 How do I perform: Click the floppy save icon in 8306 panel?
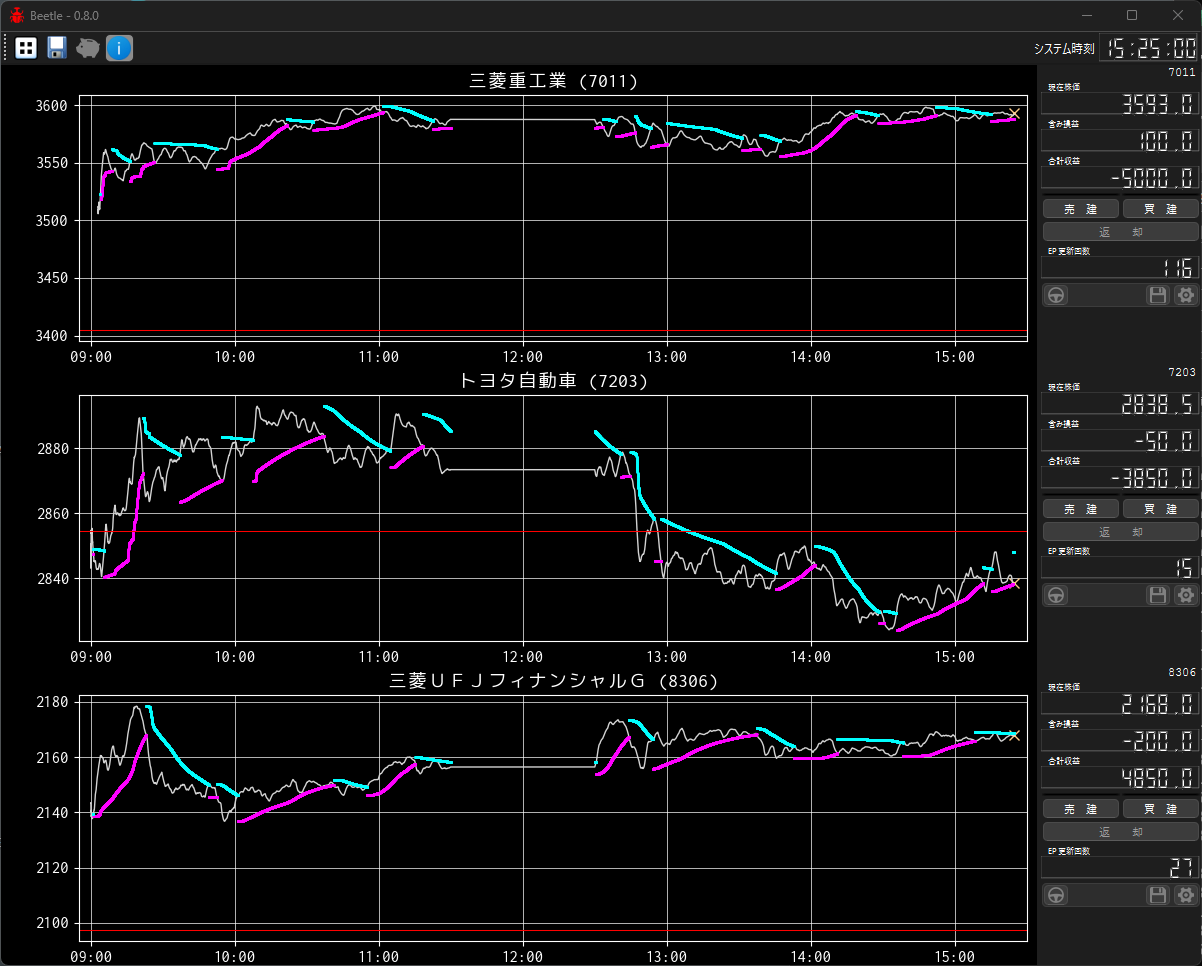[x=1158, y=895]
